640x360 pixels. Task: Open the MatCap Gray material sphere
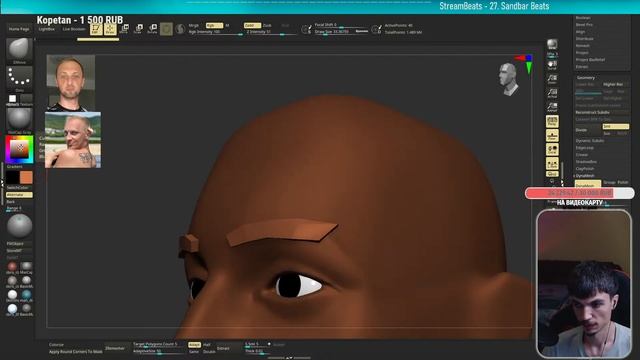coord(19,120)
